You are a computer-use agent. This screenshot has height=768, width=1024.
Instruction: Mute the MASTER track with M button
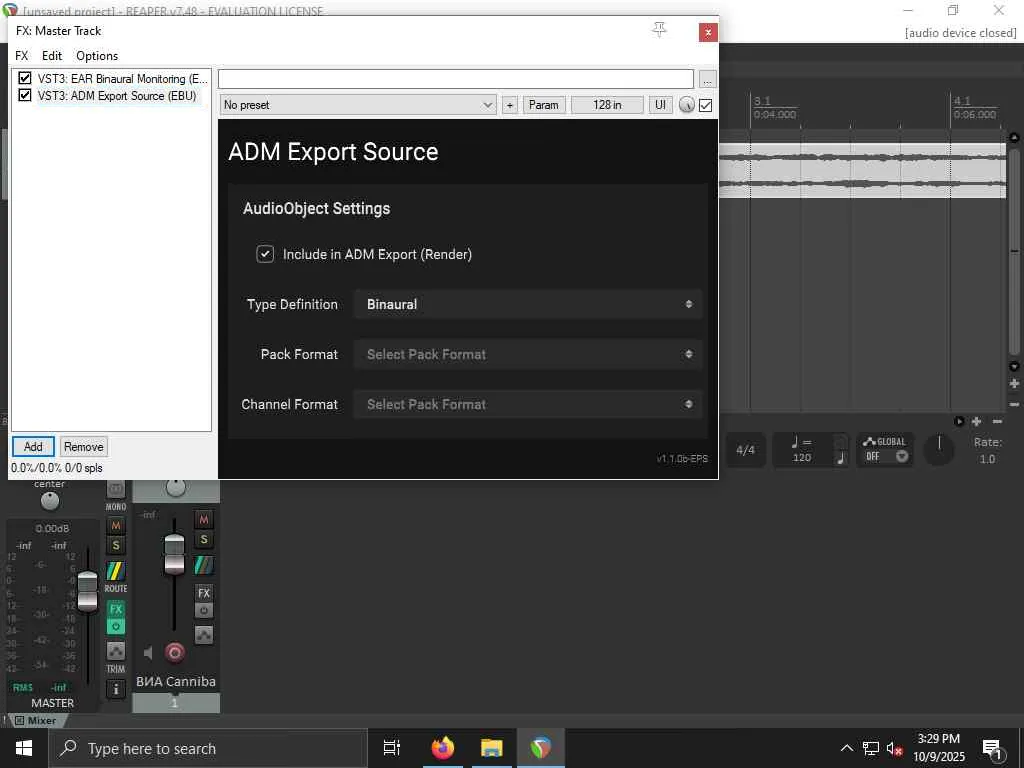click(116, 526)
